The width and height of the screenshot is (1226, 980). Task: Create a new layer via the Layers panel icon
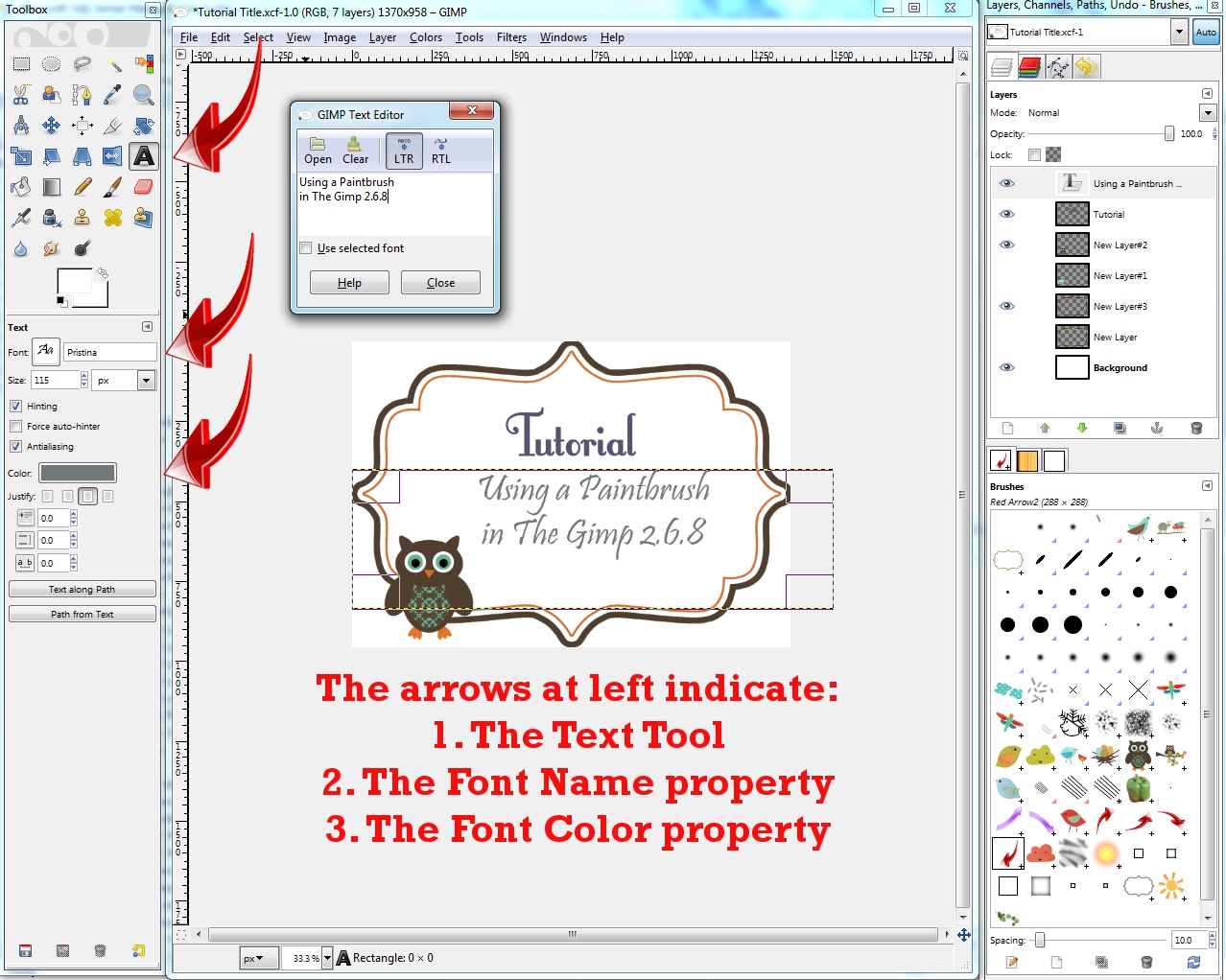pyautogui.click(x=1008, y=428)
